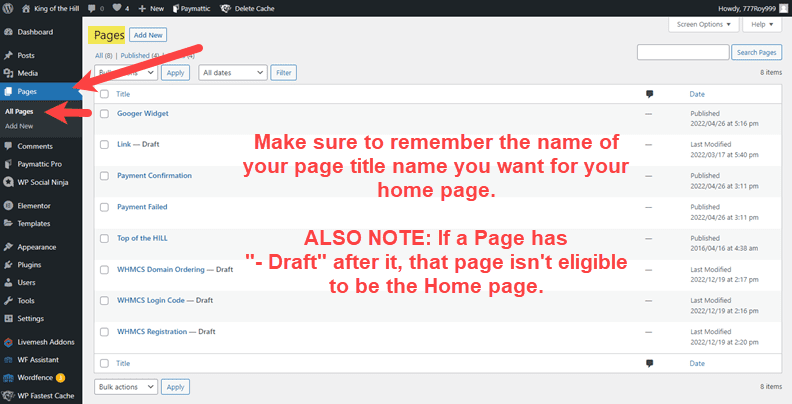Click the Comments bubble icon in sidebar
792x404 pixels.
click(8, 146)
